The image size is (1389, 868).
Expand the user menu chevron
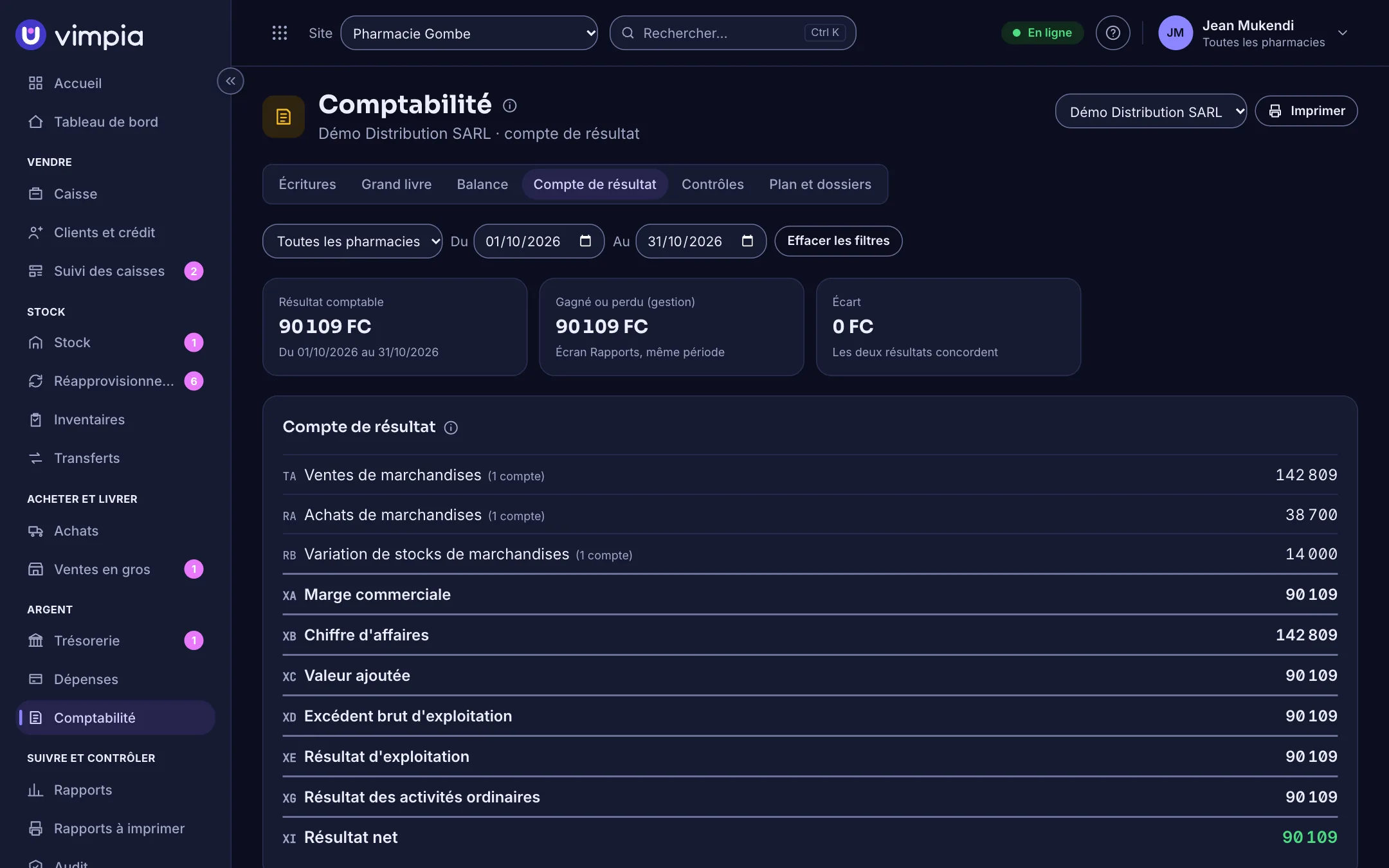pos(1342,33)
